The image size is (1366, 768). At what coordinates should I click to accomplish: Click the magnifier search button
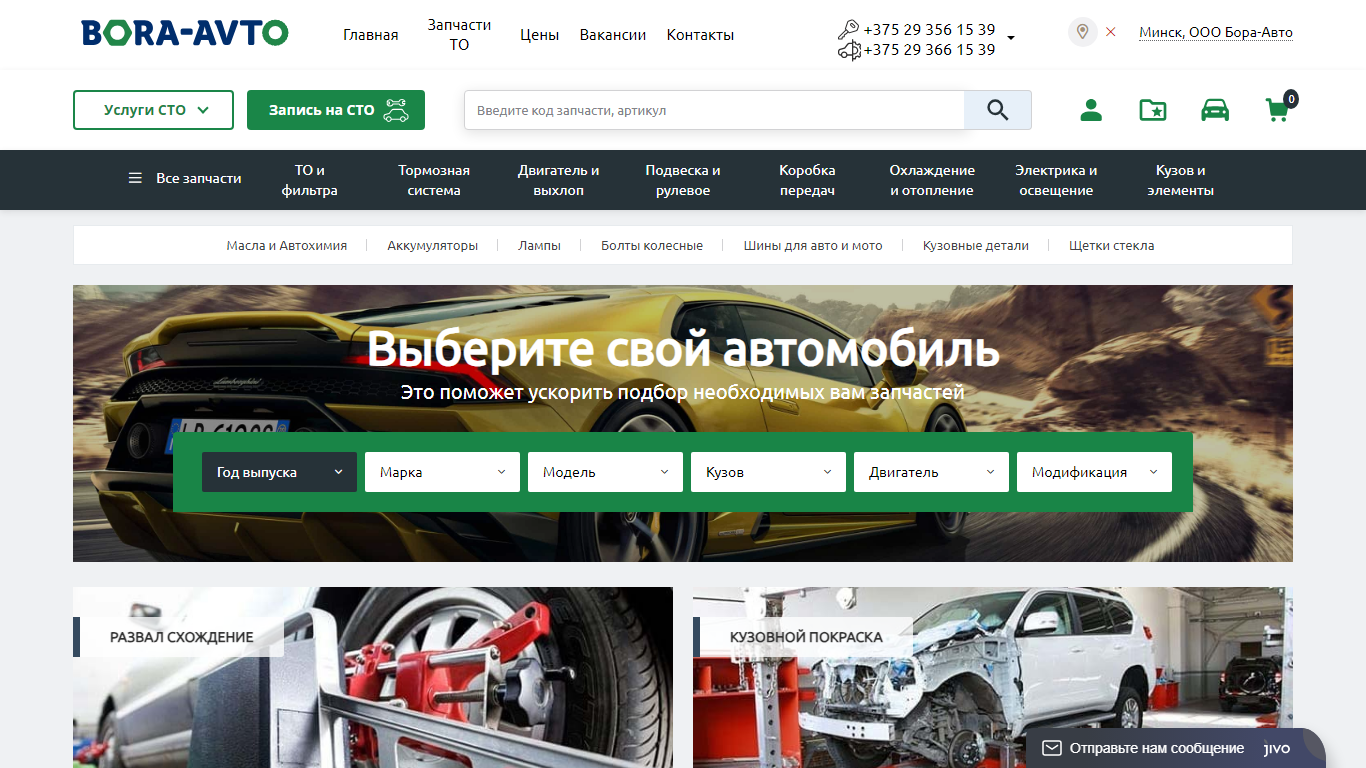tap(998, 110)
